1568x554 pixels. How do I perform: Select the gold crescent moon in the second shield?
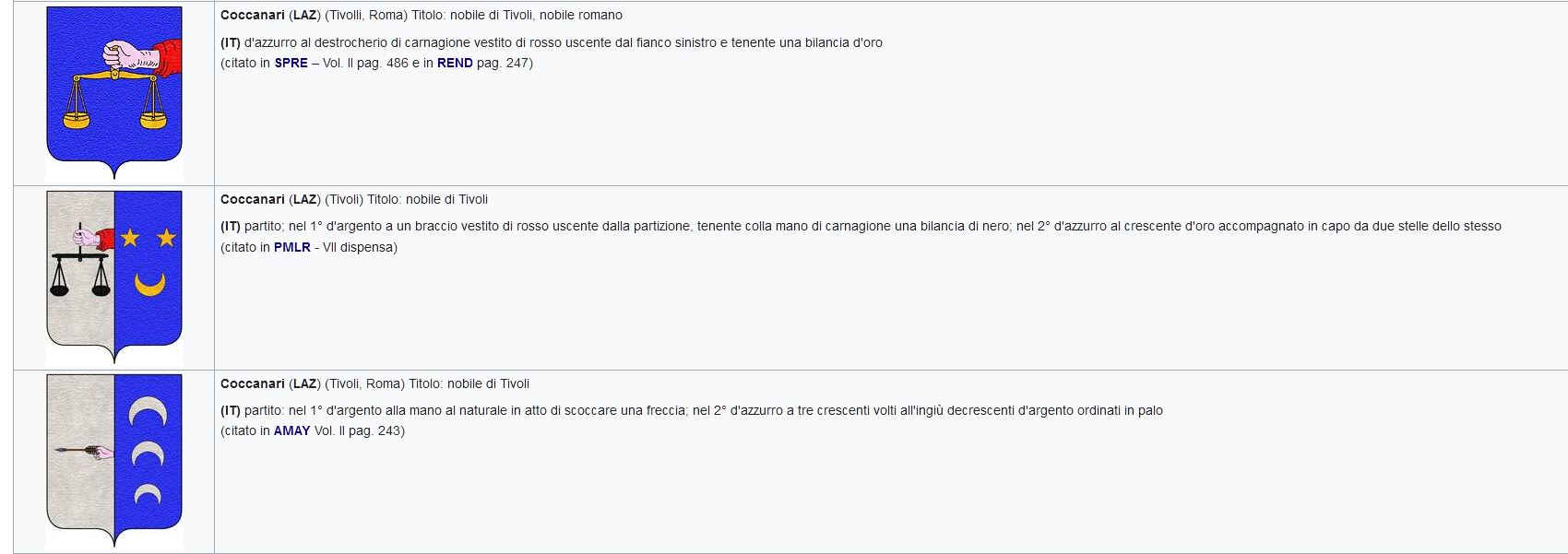(149, 284)
